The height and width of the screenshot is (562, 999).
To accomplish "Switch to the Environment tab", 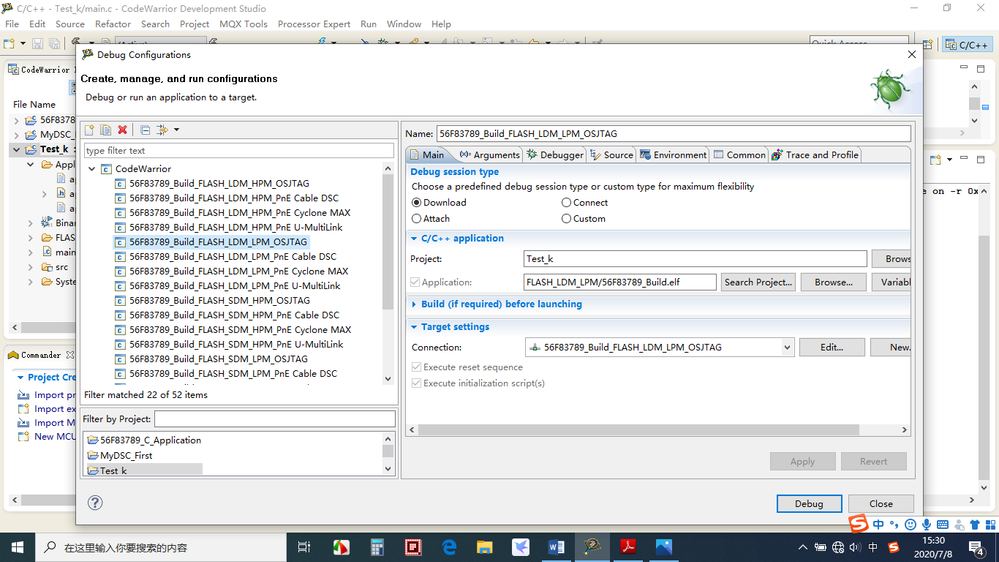I will click(673, 155).
